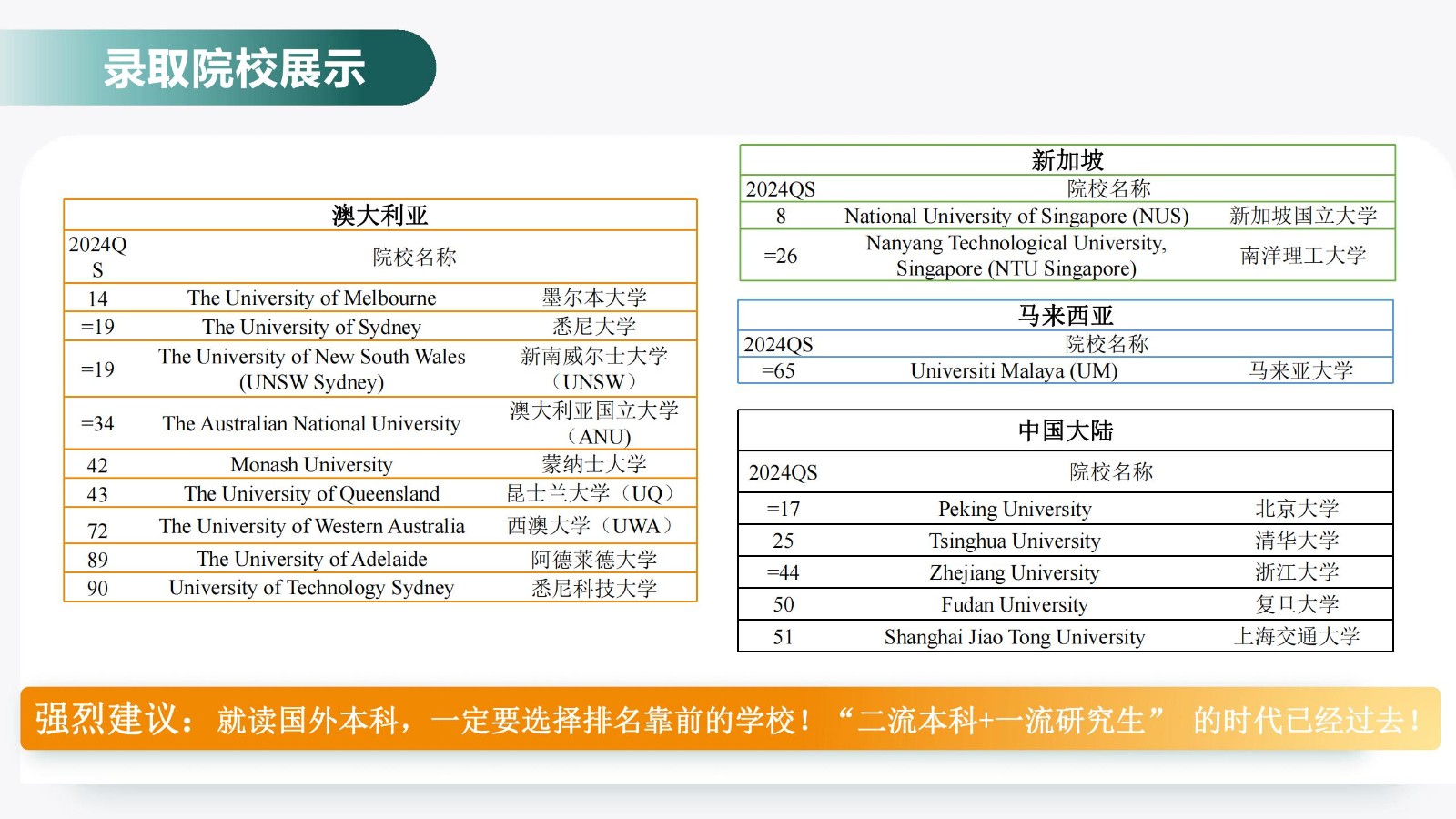Select The University of New South Wales cell

tap(312, 369)
